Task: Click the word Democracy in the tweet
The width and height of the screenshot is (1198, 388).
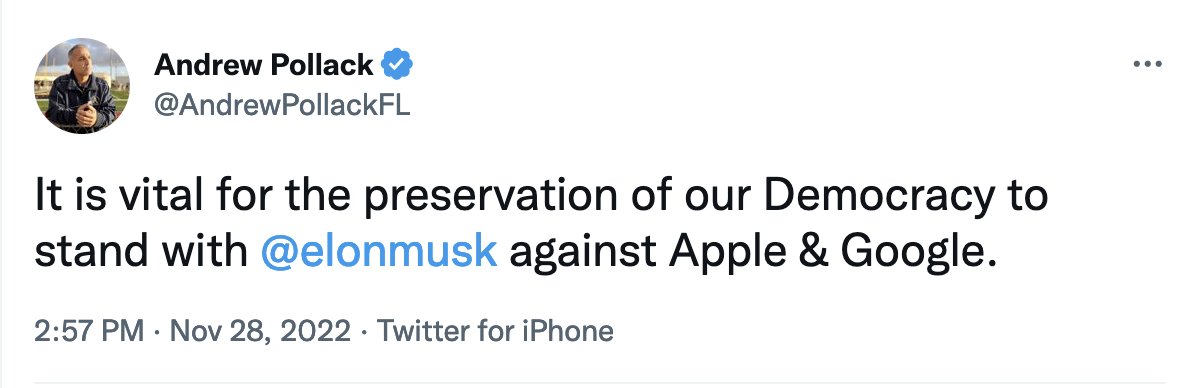Action: point(879,197)
